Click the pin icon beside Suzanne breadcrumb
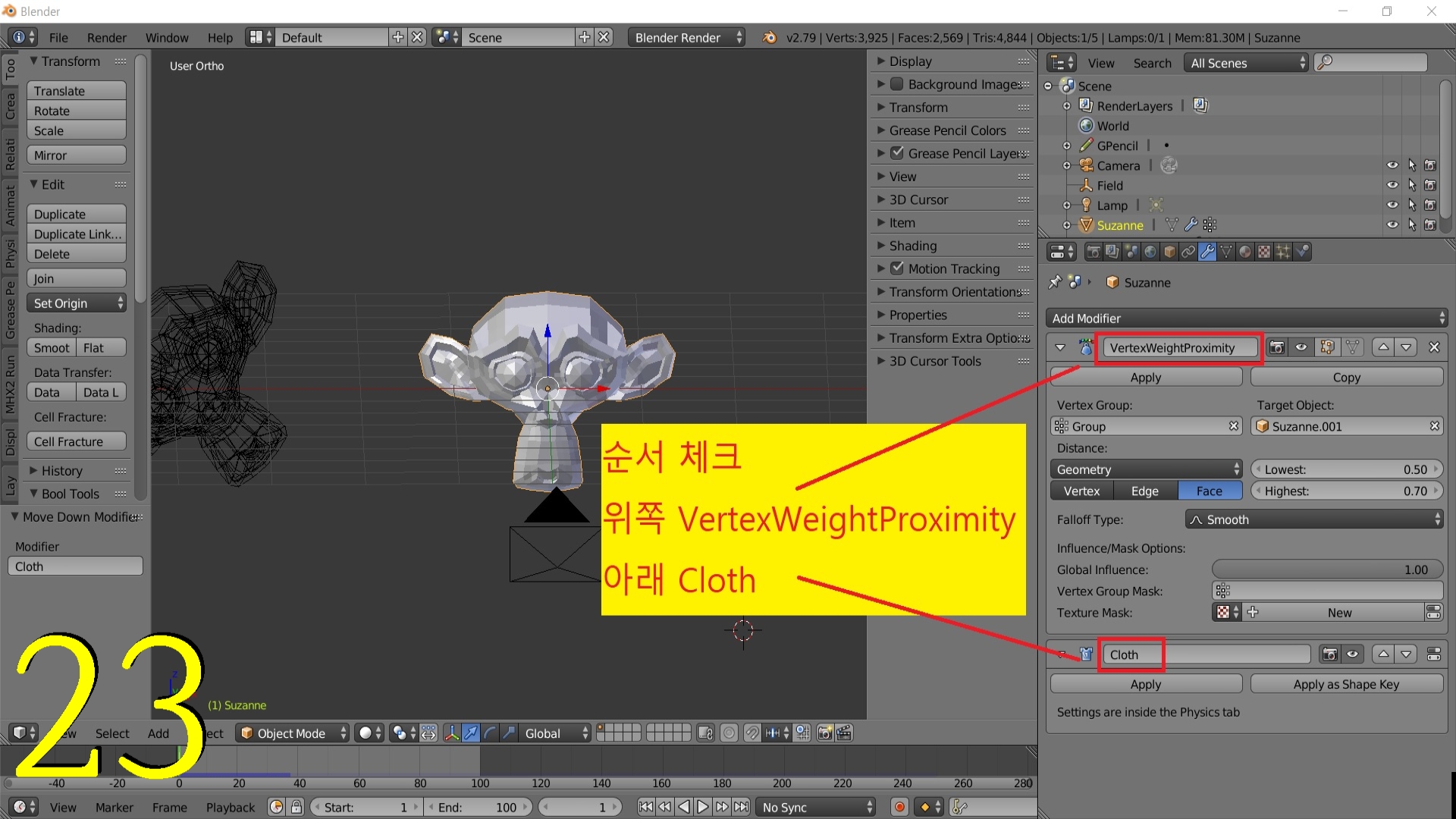The width and height of the screenshot is (1456, 819). [1055, 282]
